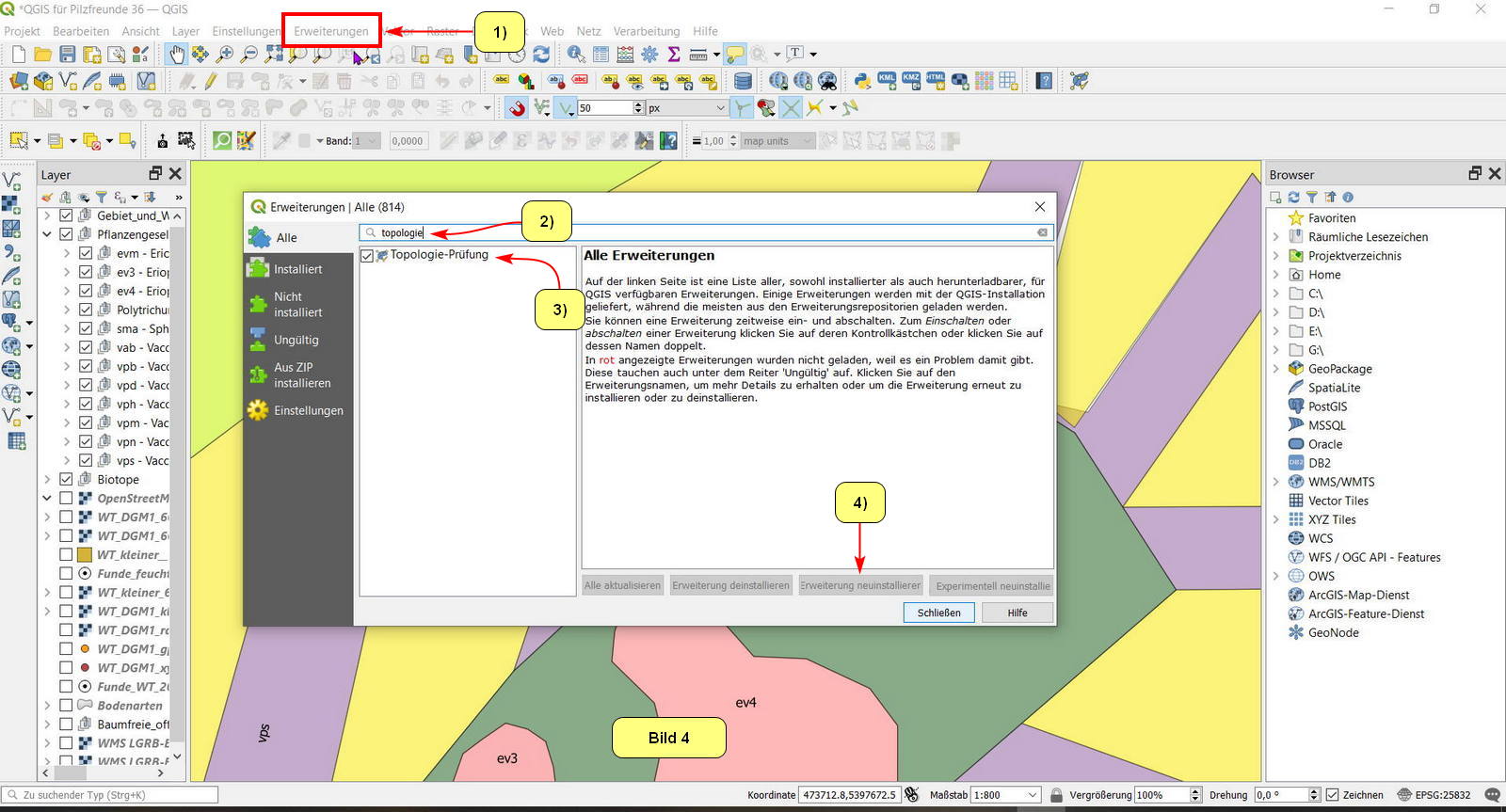This screenshot has width=1506, height=812.
Task: Open the Maßstab scale dropdown
Action: (x=1033, y=795)
